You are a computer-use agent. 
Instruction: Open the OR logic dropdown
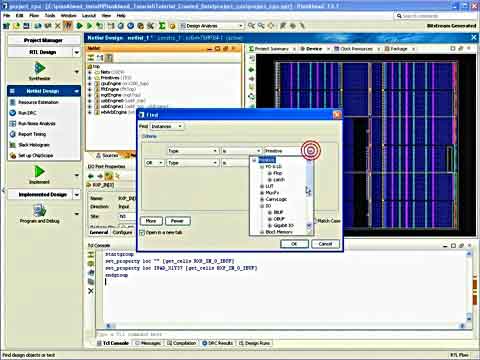155,163
